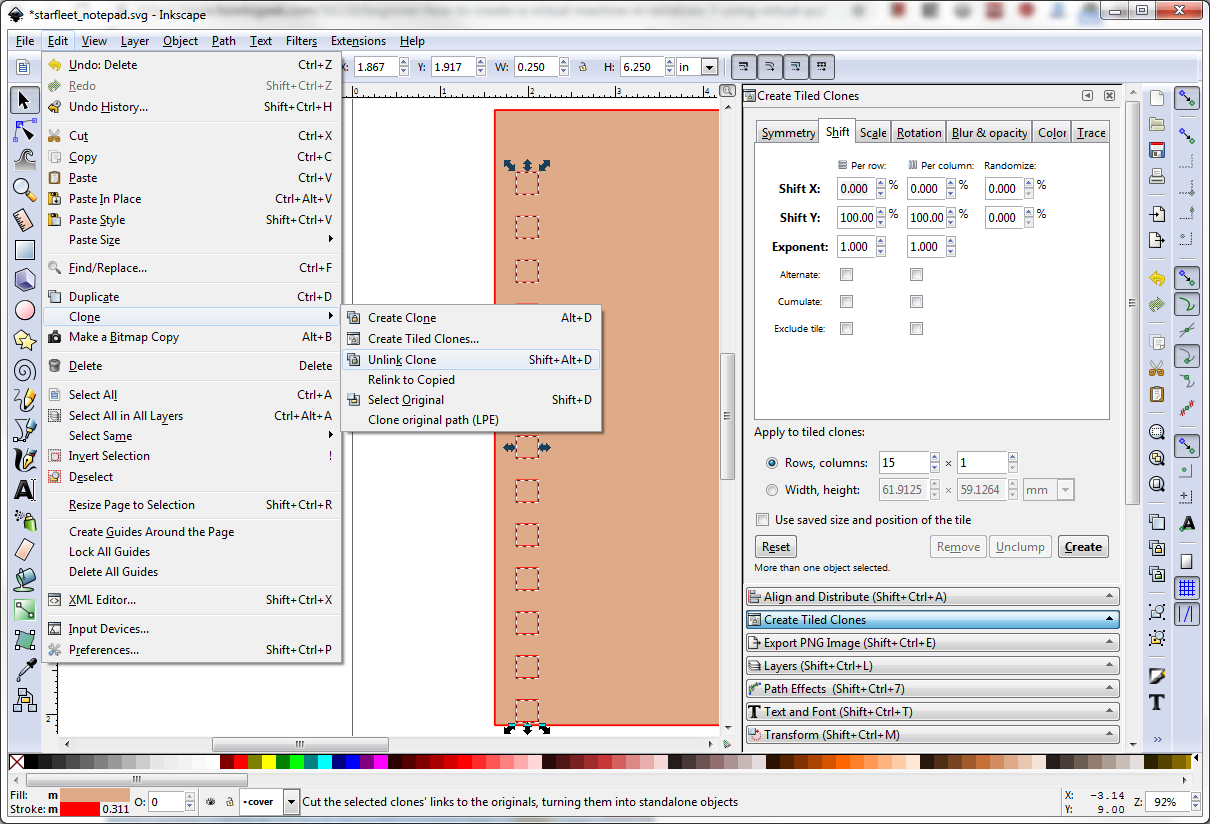The width and height of the screenshot is (1210, 824).
Task: Select the Spray tool
Action: (x=25, y=520)
